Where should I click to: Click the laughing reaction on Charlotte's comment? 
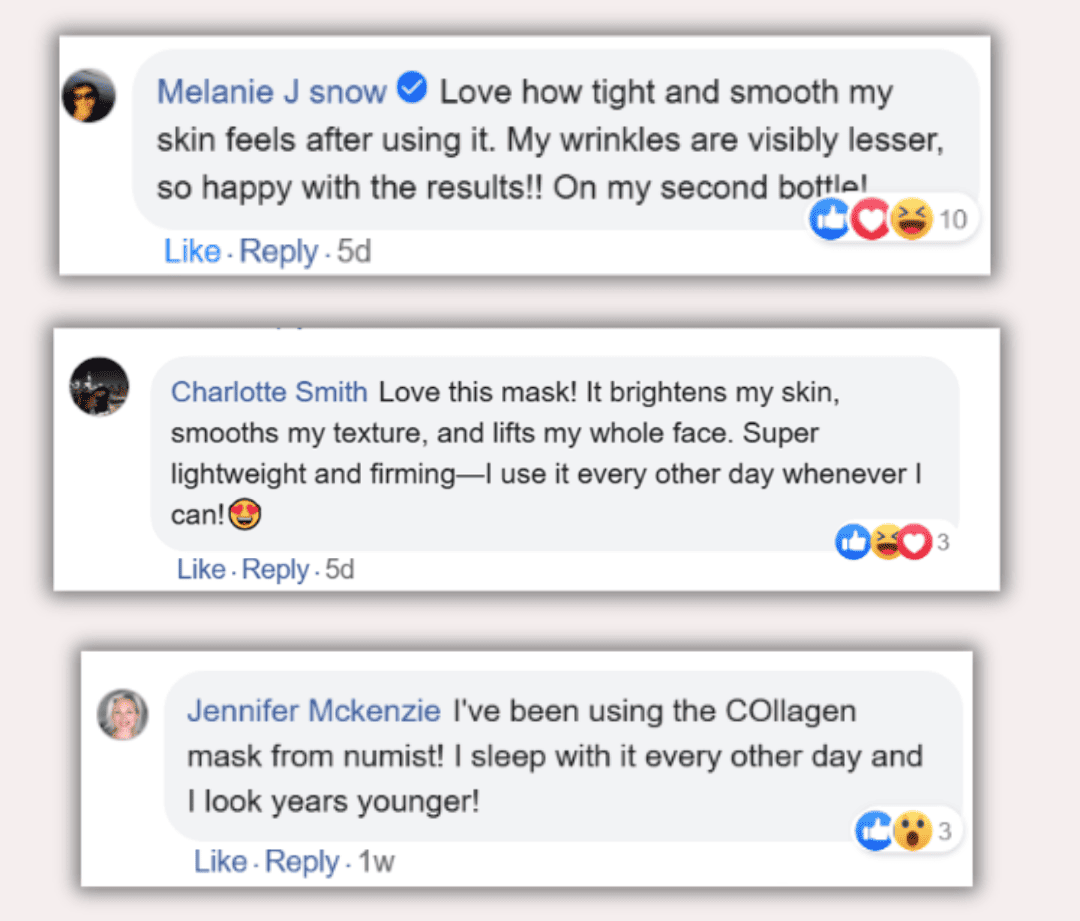[885, 543]
